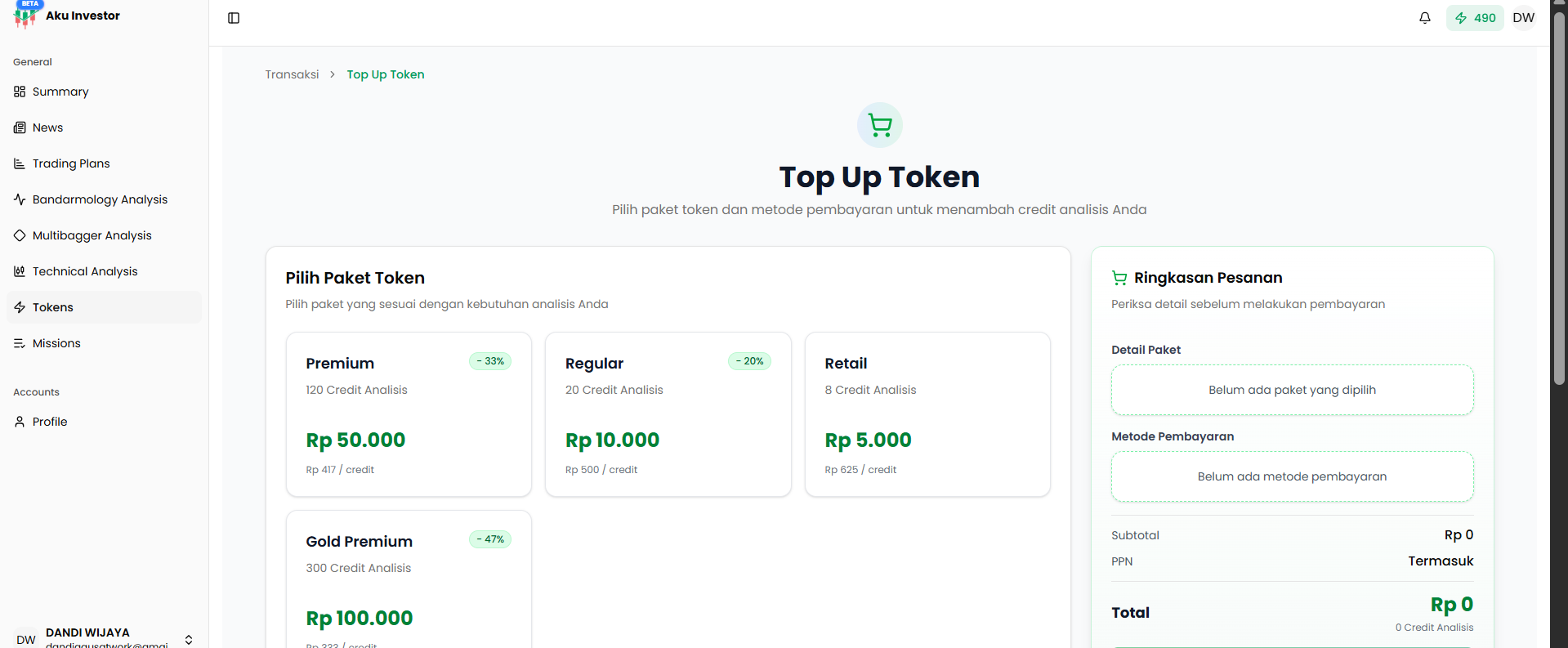Pick the Retail 8 credit package
Image resolution: width=1568 pixels, height=648 pixels.
[927, 413]
